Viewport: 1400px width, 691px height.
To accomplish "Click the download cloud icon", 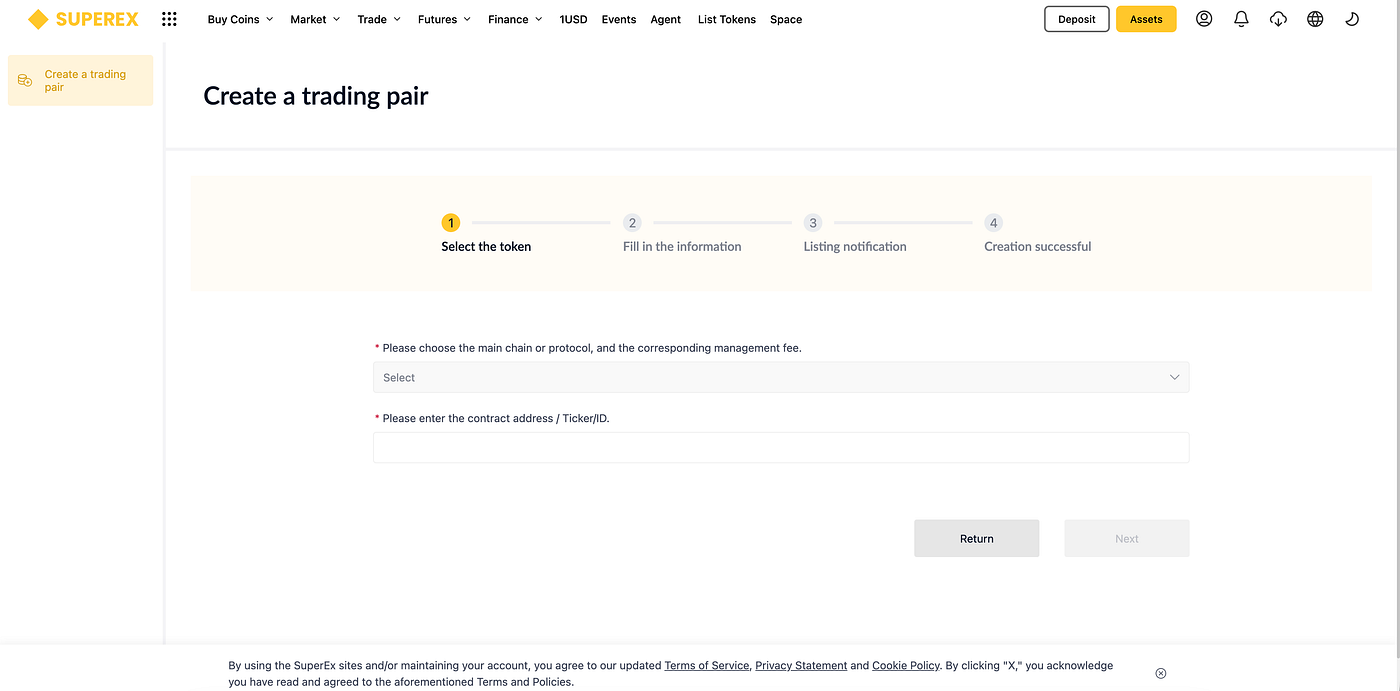I will [1278, 19].
